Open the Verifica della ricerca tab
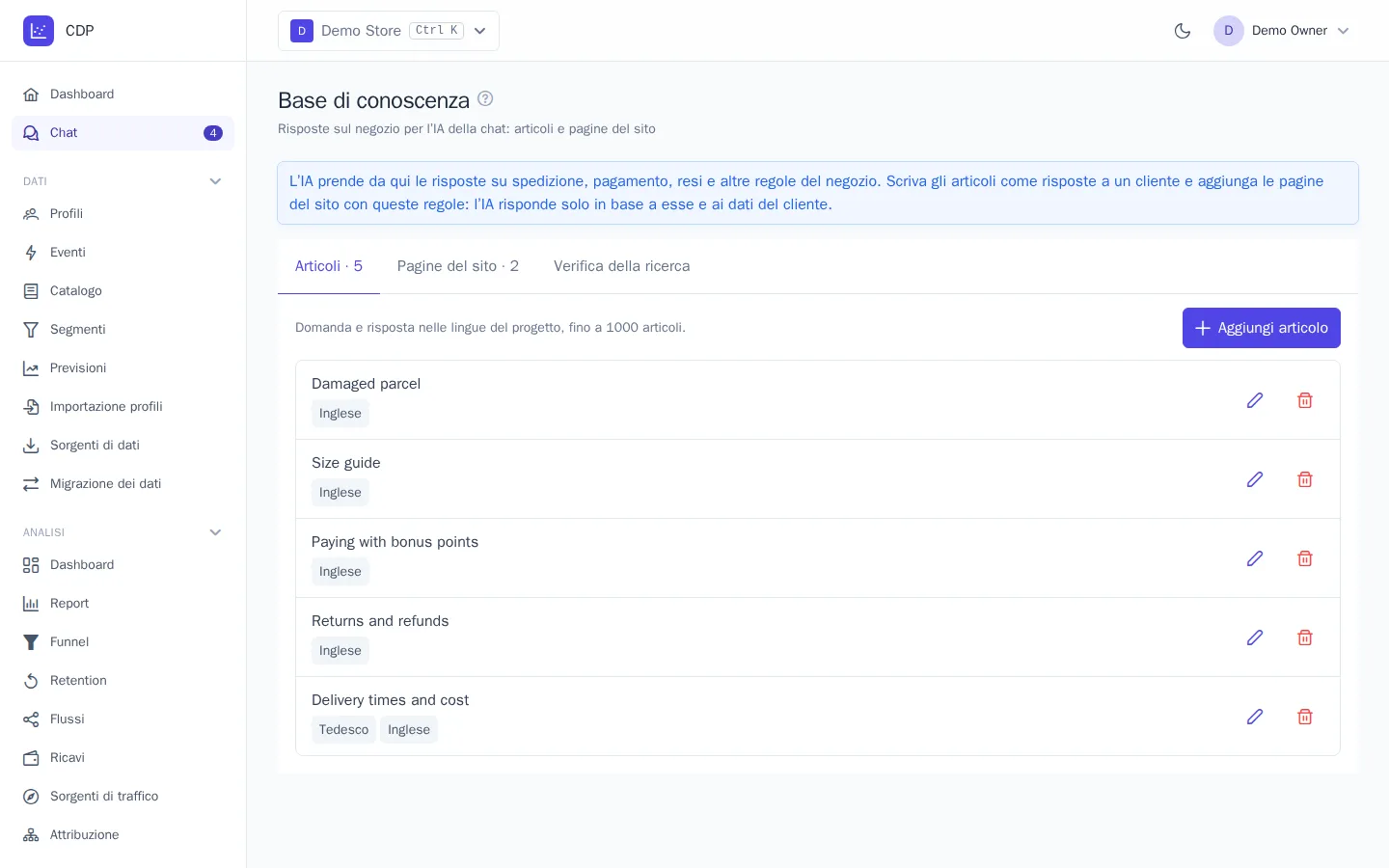This screenshot has height=868, width=1389. coord(622,266)
